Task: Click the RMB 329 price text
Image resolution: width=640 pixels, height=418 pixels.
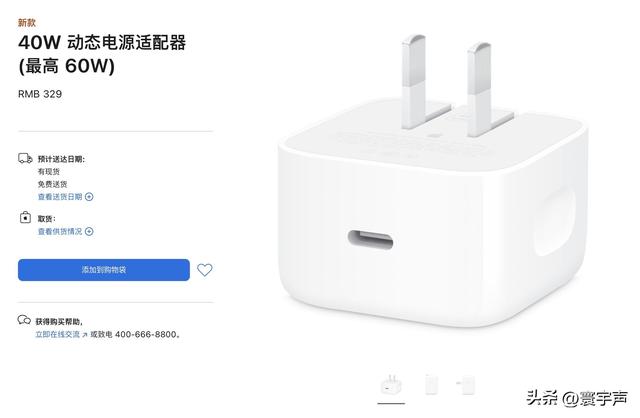Action: [x=40, y=94]
